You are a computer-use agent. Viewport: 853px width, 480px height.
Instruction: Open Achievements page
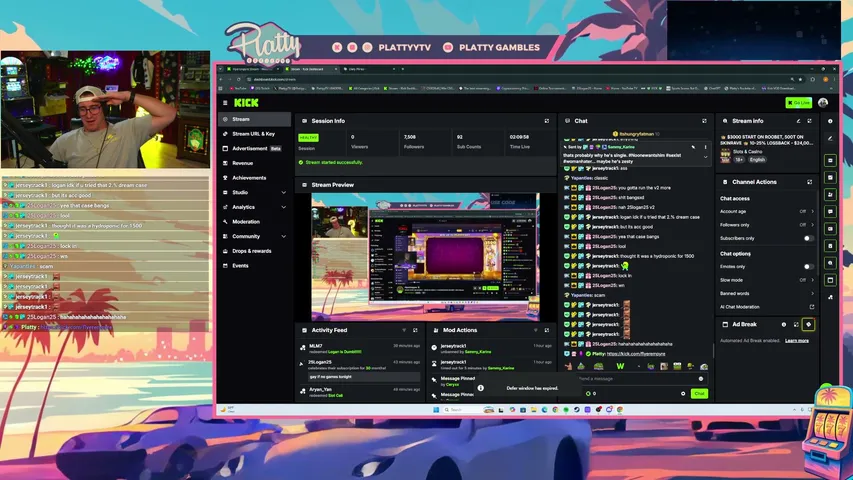[255, 178]
